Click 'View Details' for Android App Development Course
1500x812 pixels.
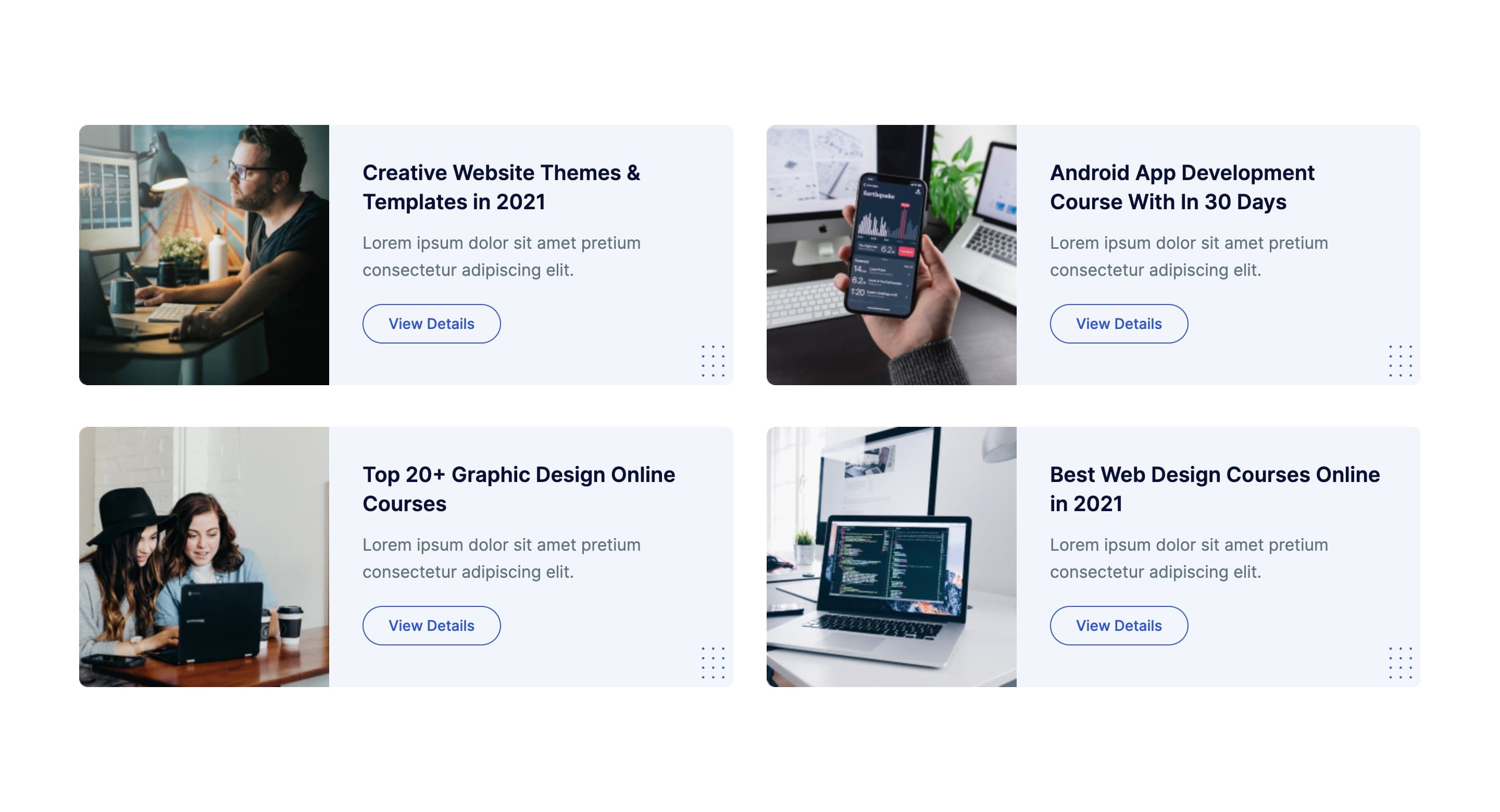coord(1118,323)
